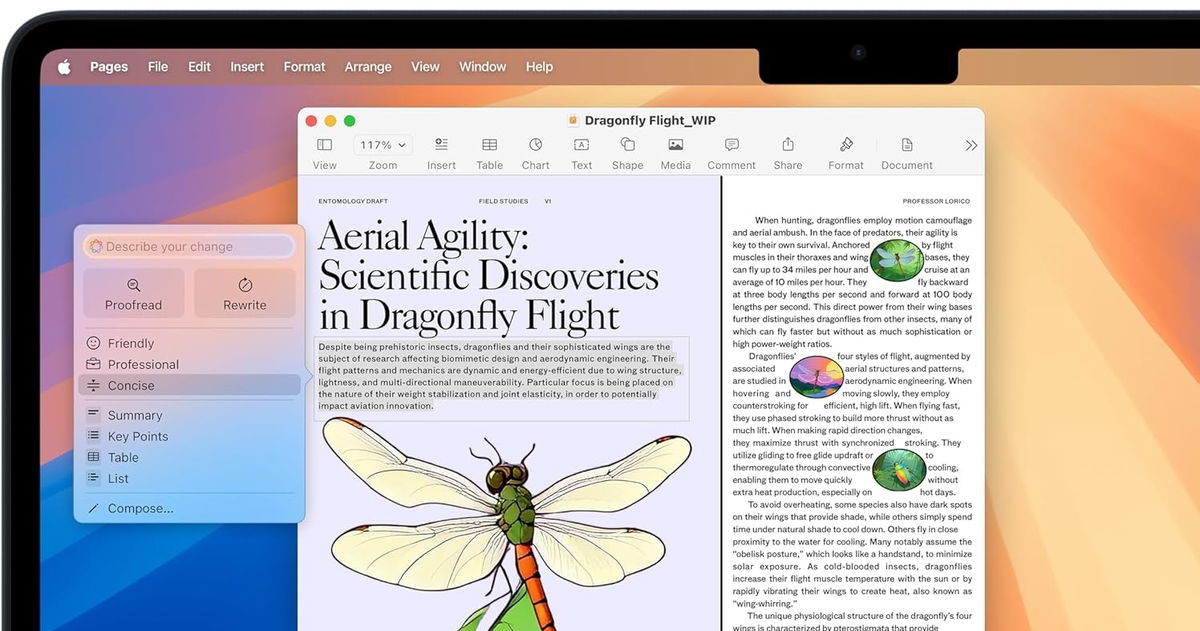Viewport: 1200px width, 631px height.
Task: Open the View sidebar toolbar icon
Action: pyautogui.click(x=324, y=145)
